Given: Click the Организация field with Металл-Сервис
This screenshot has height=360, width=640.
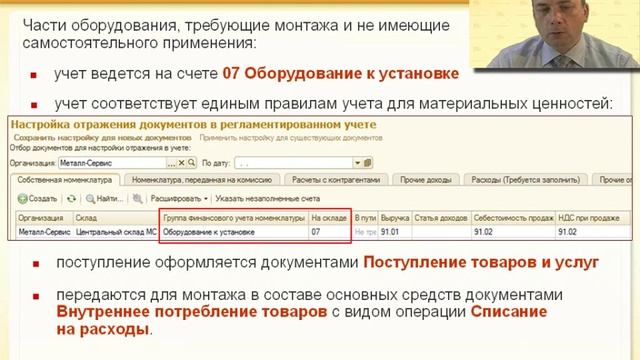Looking at the screenshot, I should 113,163.
